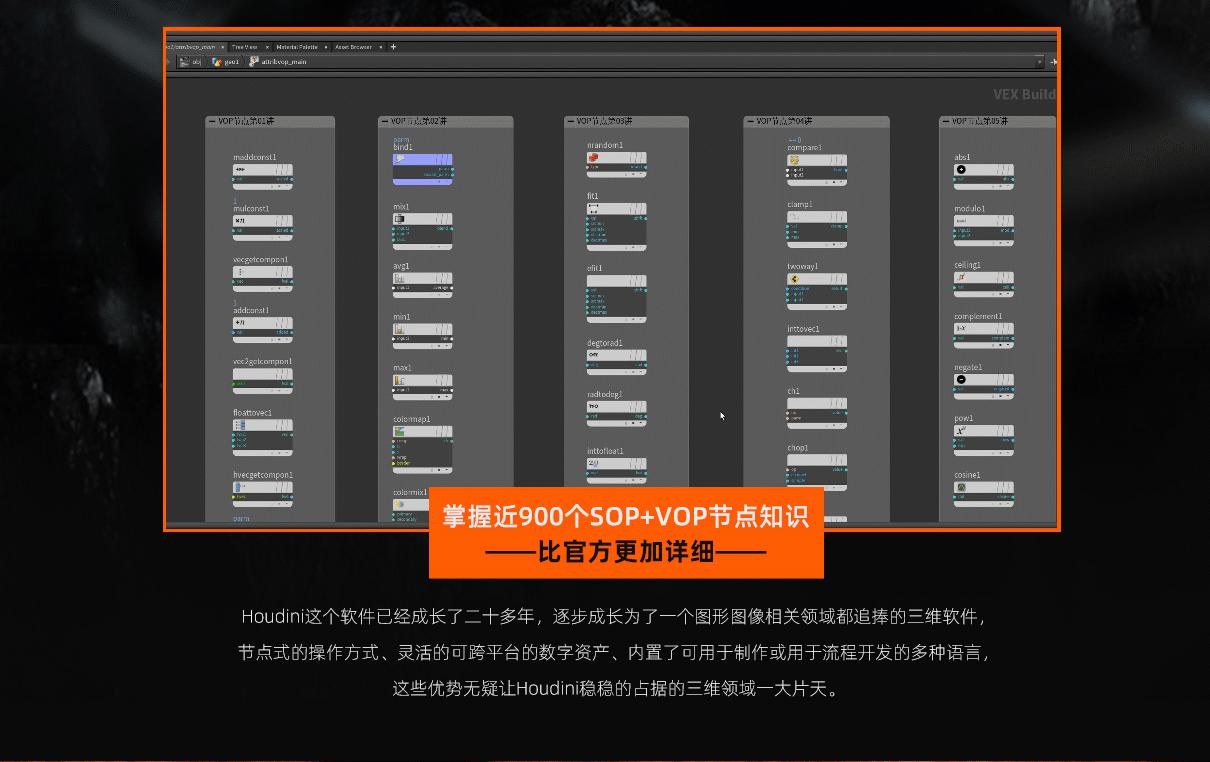Close the Asset Browser tab

tap(380, 47)
